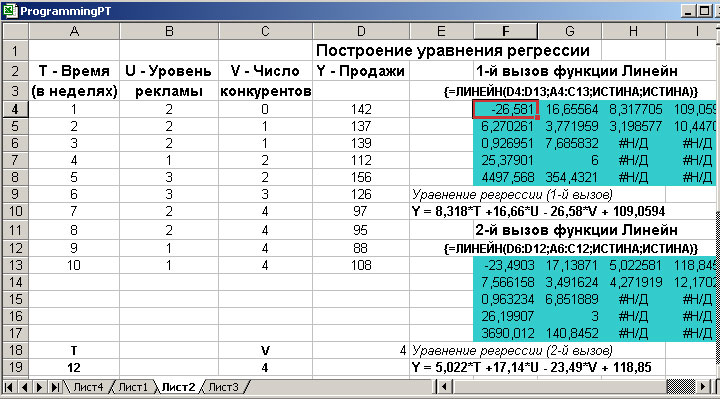Click cell containing 7,566158

coord(506,282)
